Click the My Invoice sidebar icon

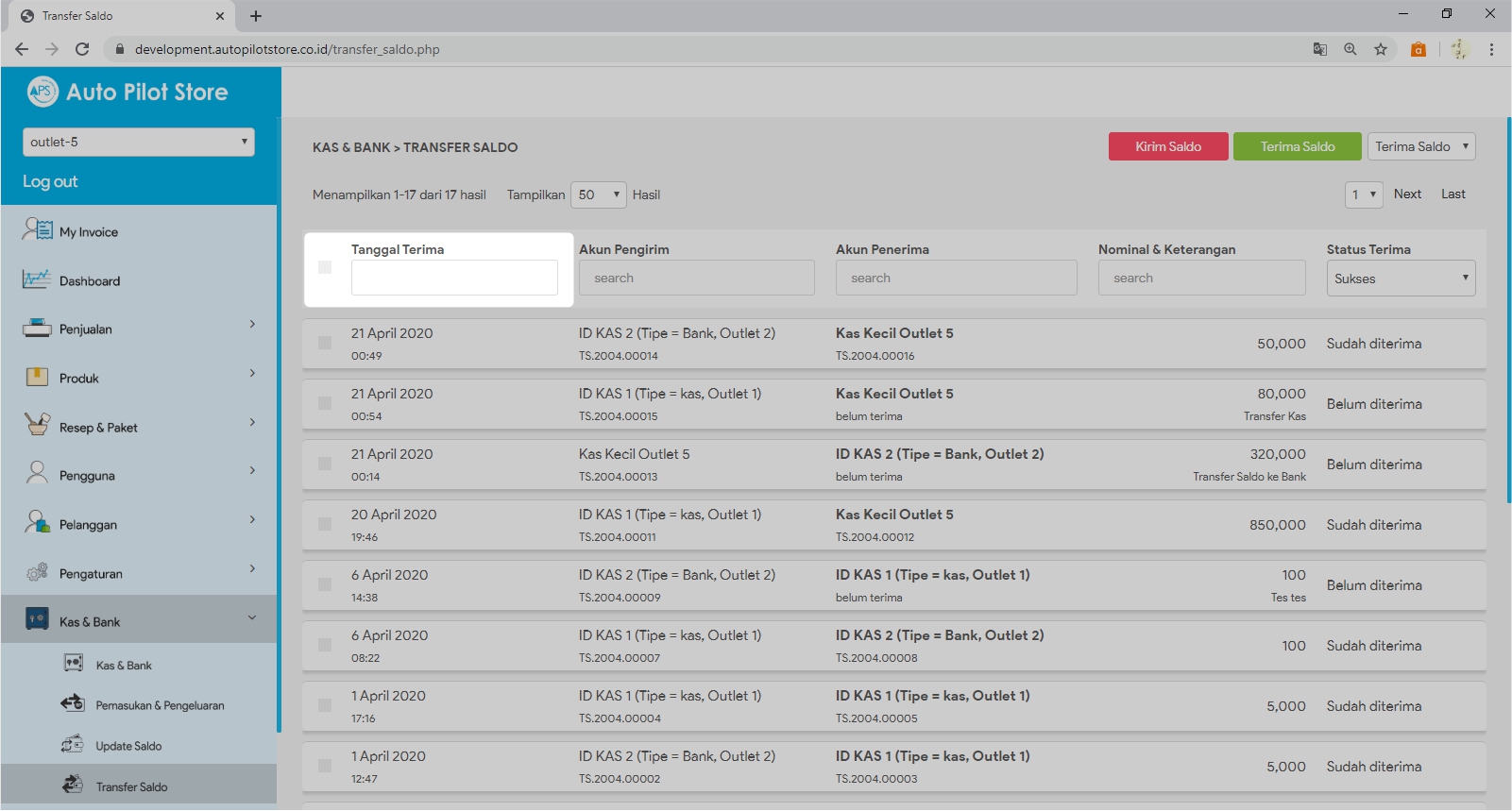coord(38,229)
